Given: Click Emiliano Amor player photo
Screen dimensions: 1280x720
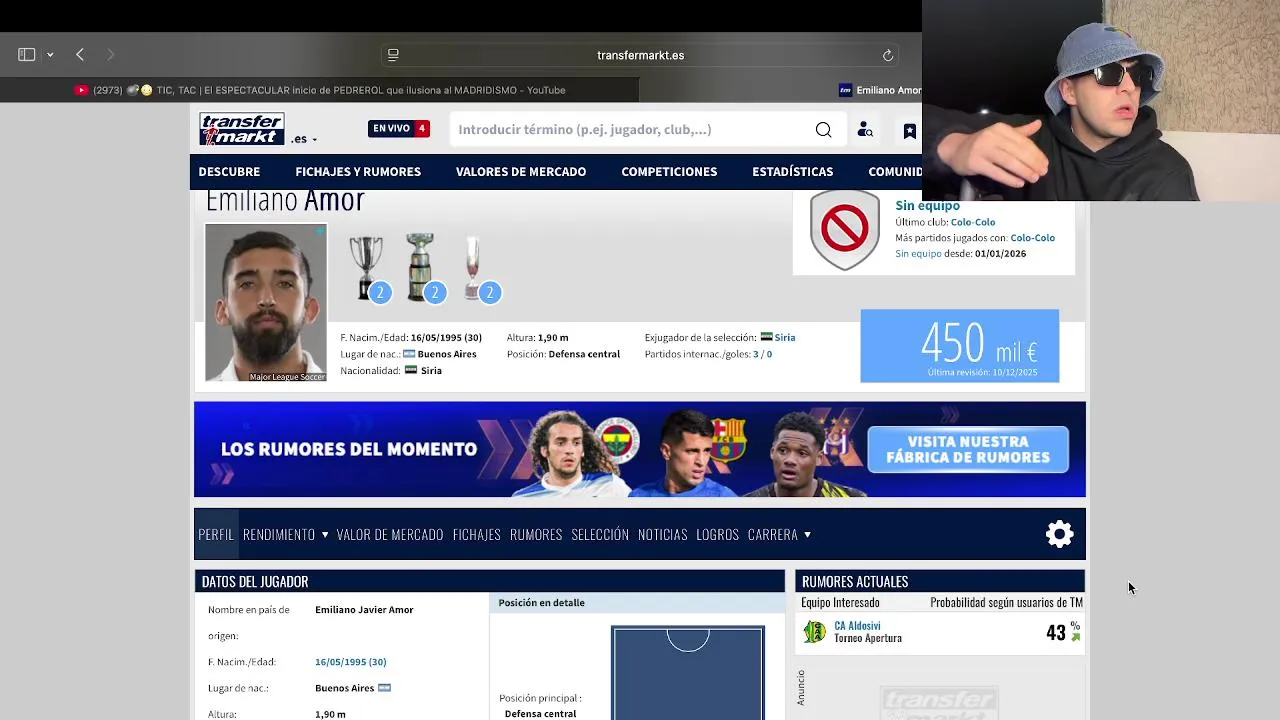Looking at the screenshot, I should point(266,302).
